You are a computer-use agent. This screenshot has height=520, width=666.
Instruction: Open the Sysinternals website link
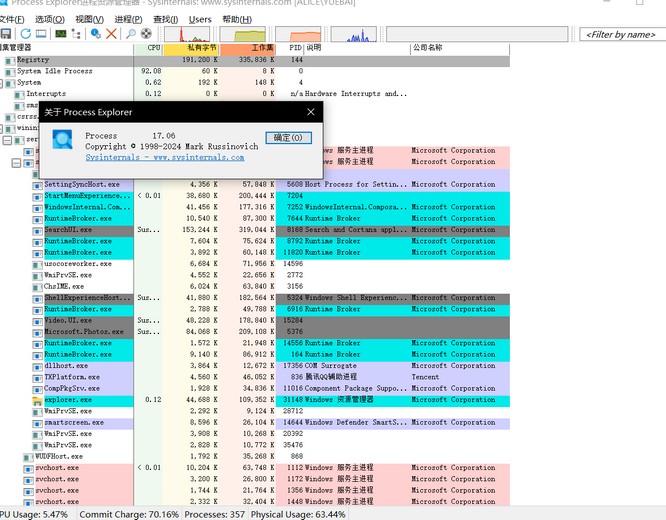(164, 157)
